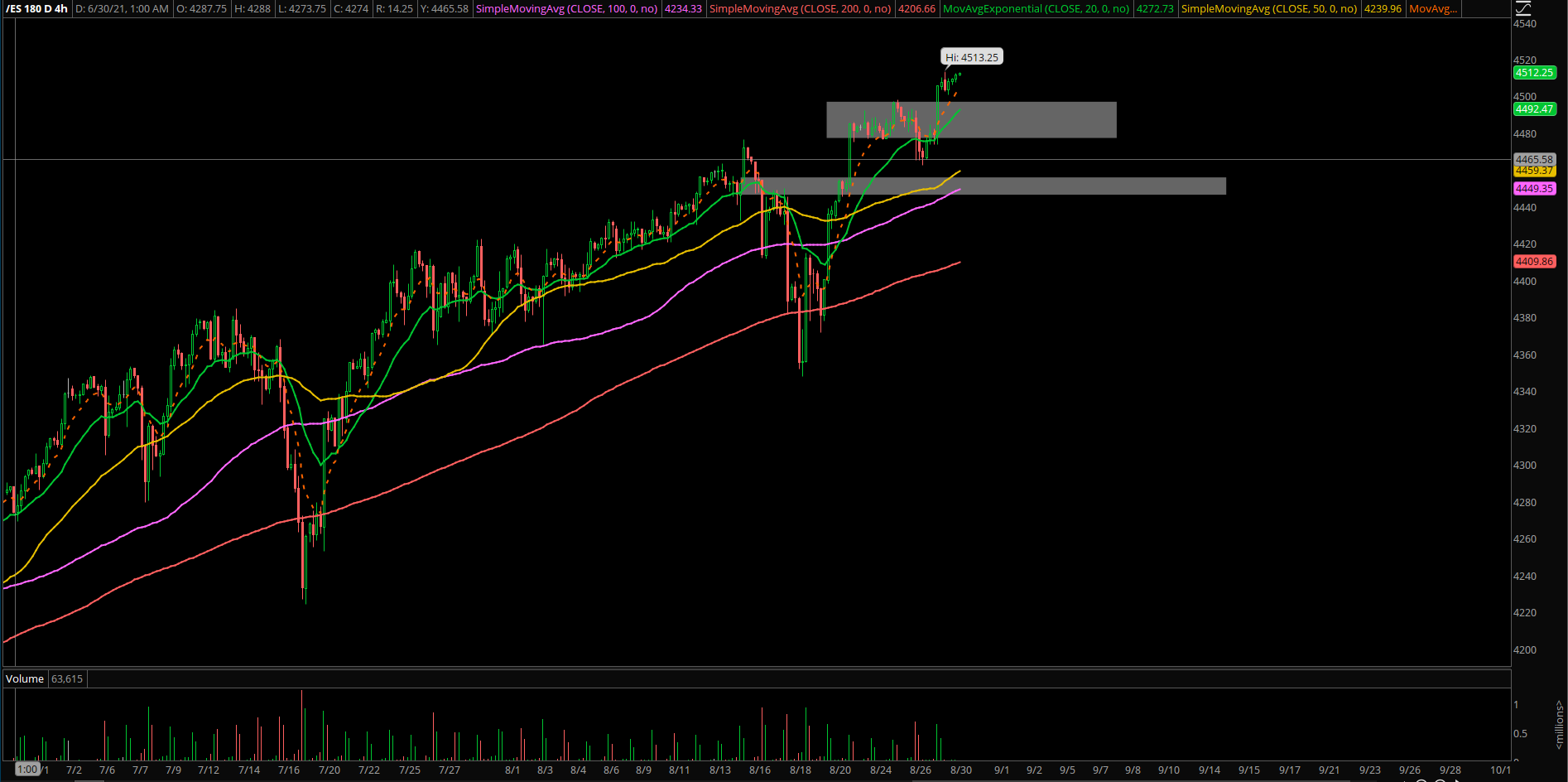Click the SimpleMovingAvg (CLOSE, 50, 0, no) study label

point(1269,8)
